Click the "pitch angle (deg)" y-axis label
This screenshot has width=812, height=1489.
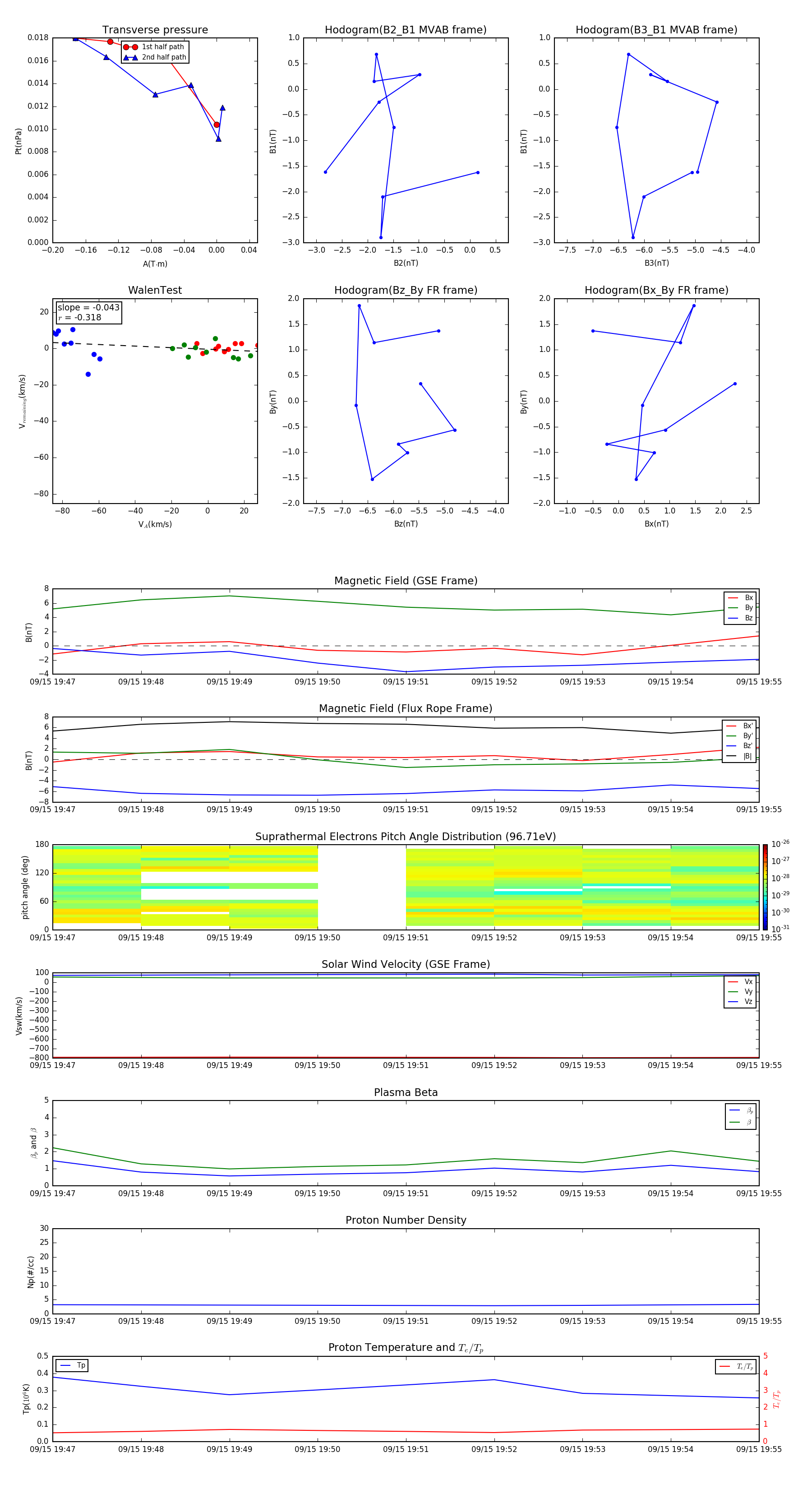point(25,887)
